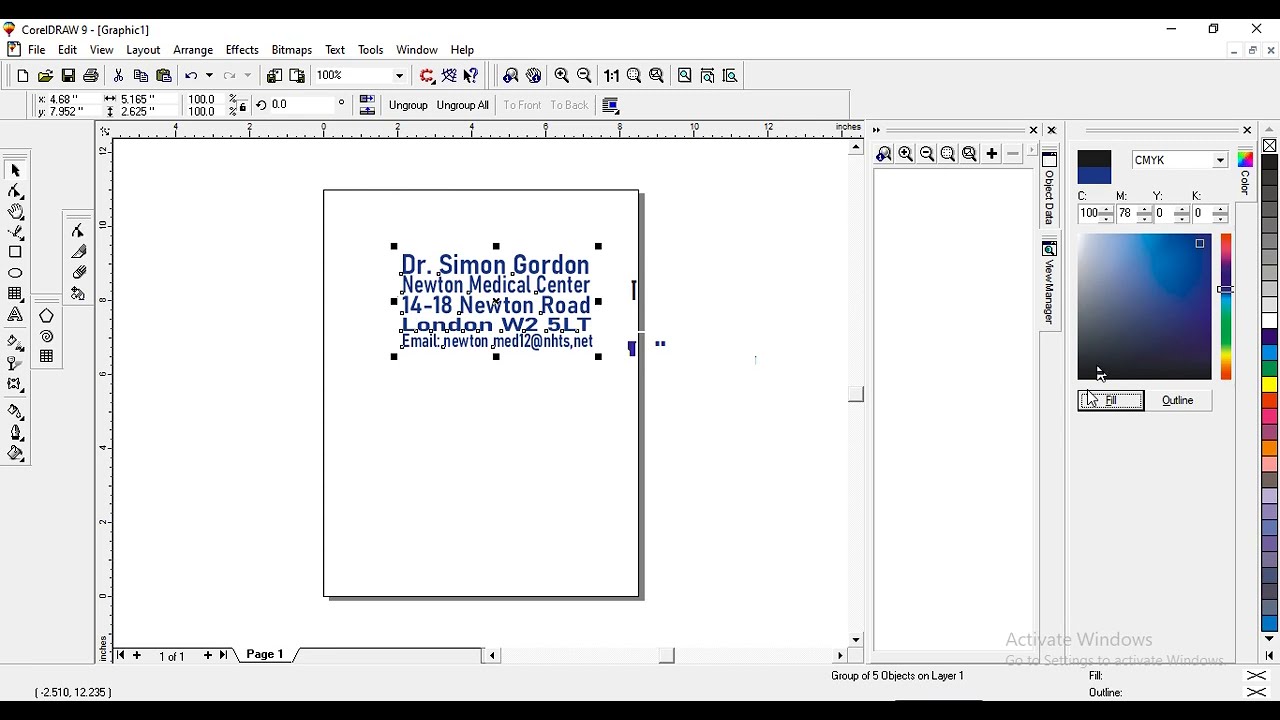The height and width of the screenshot is (720, 1280).
Task: Copy the selection to clipboard
Action: [x=141, y=76]
